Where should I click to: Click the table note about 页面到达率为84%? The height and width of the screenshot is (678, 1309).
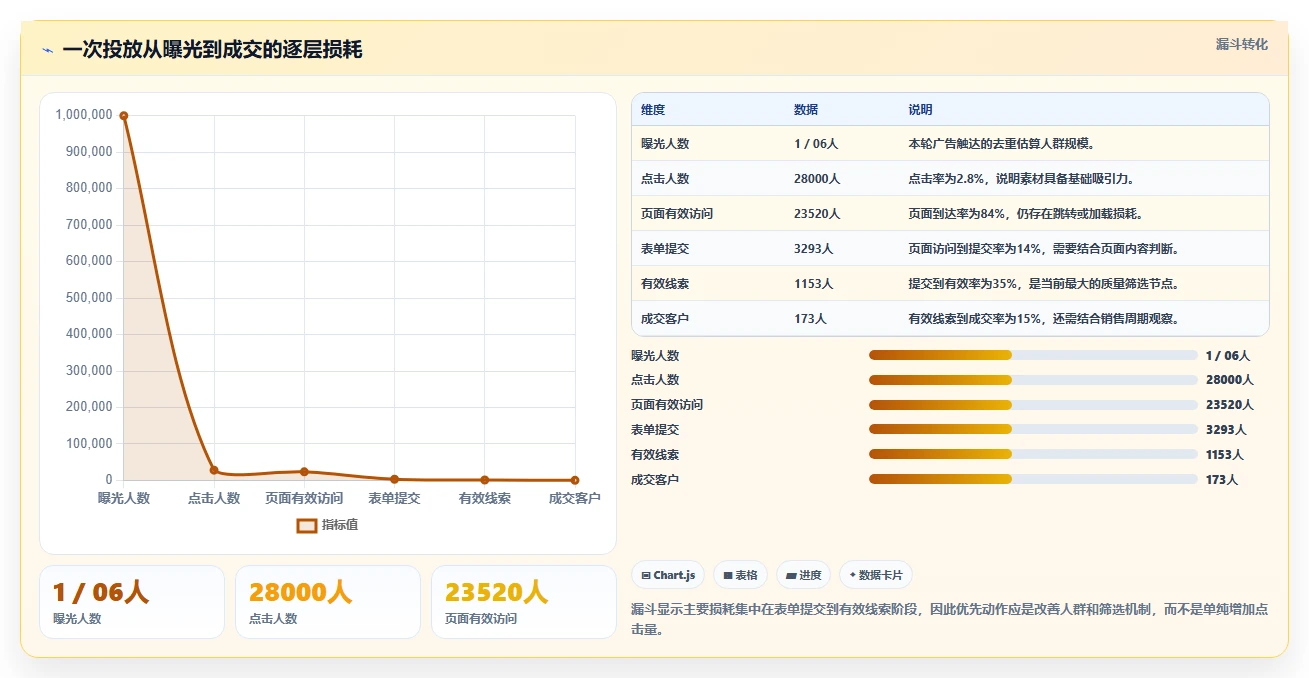(x=1025, y=214)
